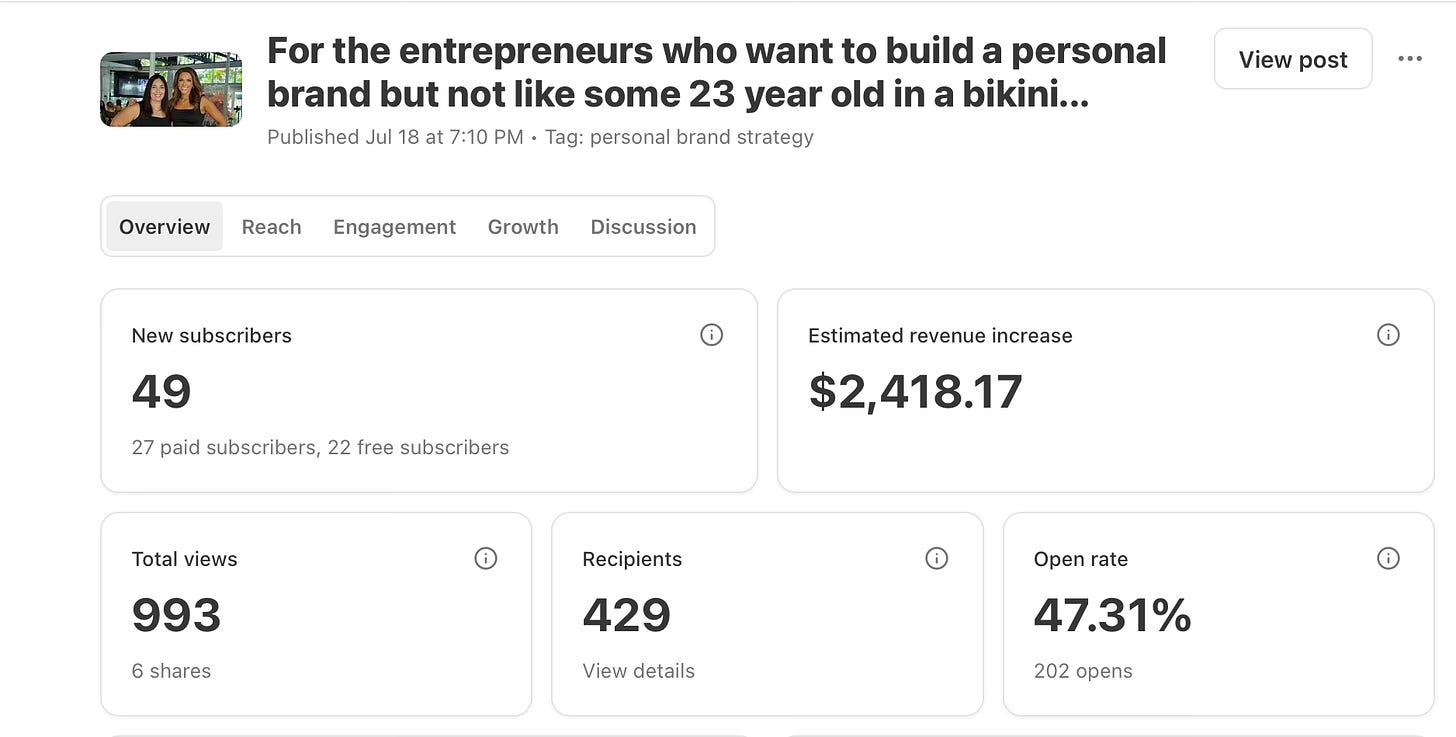This screenshot has width=1456, height=737.
Task: Click the 49 new subscribers count
Action: click(x=161, y=391)
